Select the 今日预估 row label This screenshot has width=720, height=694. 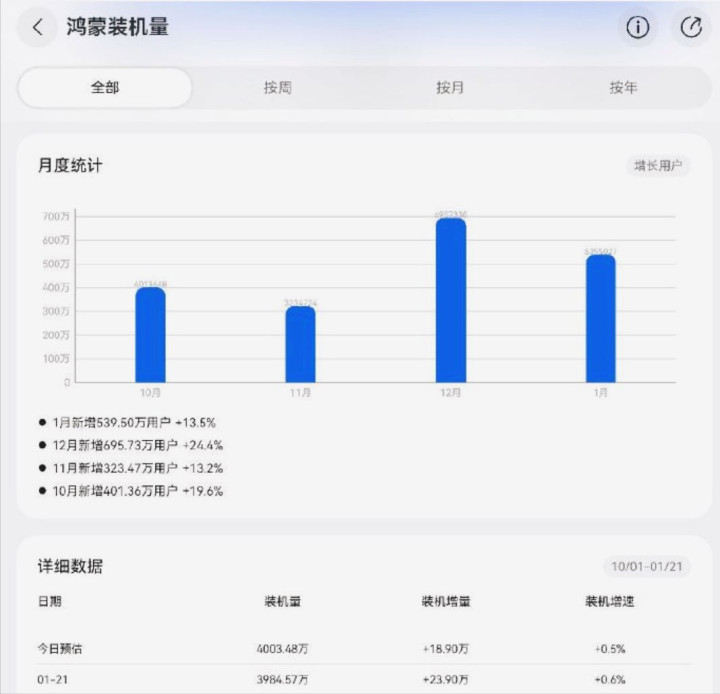[x=60, y=649]
